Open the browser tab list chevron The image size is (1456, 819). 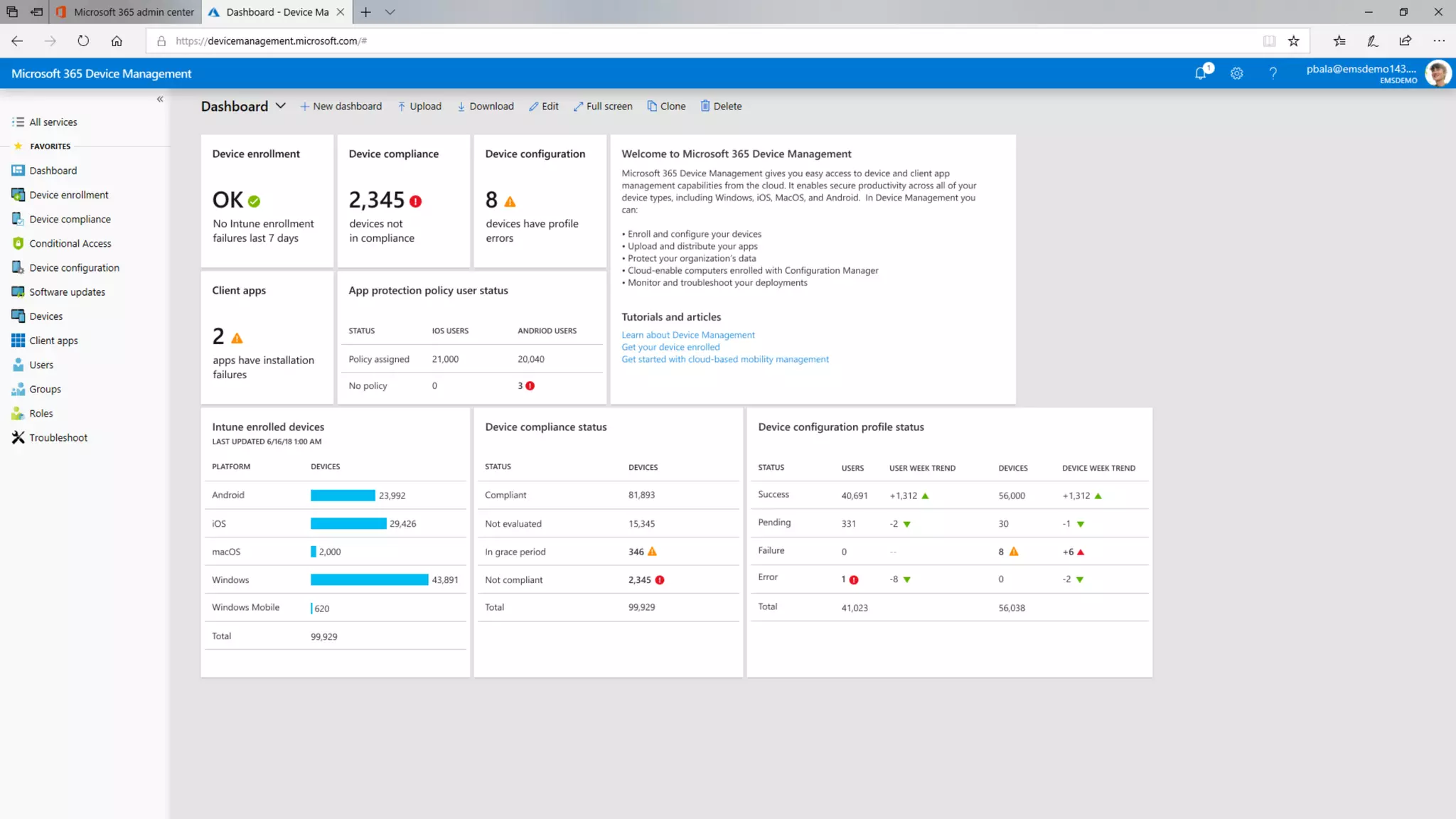(x=390, y=12)
